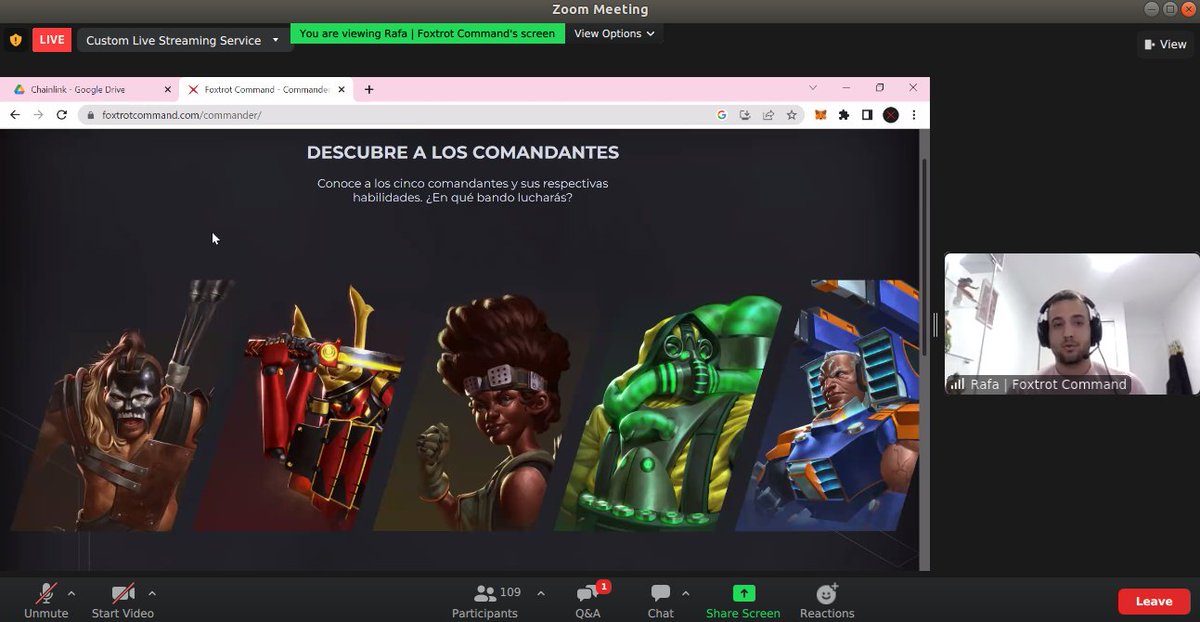Reload the Foxtrot Command page

[x=62, y=115]
